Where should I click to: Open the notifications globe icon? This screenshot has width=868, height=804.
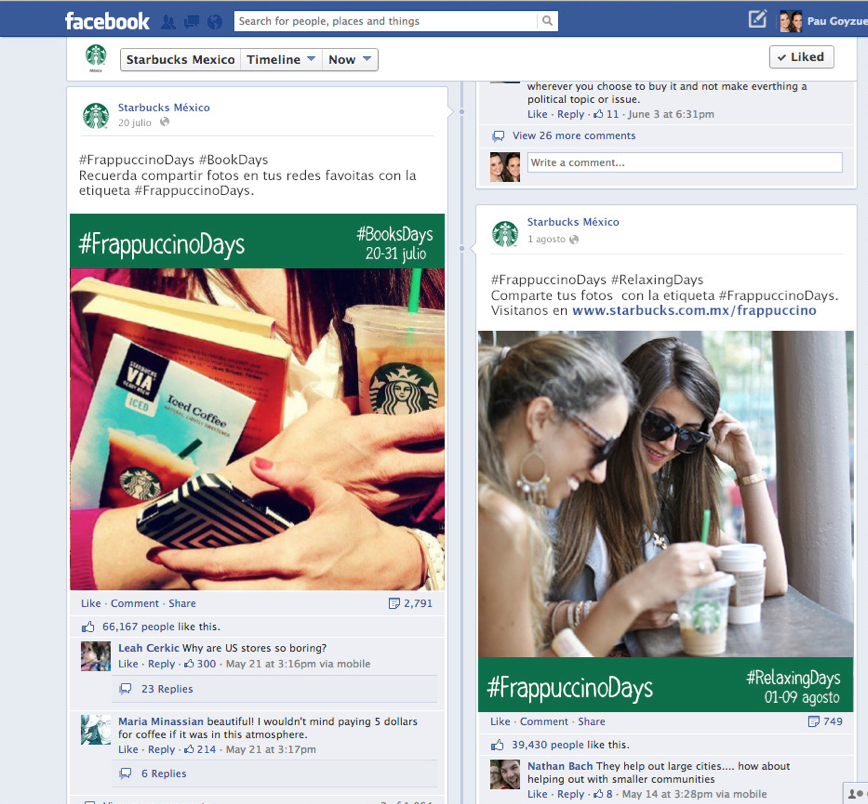pos(214,22)
